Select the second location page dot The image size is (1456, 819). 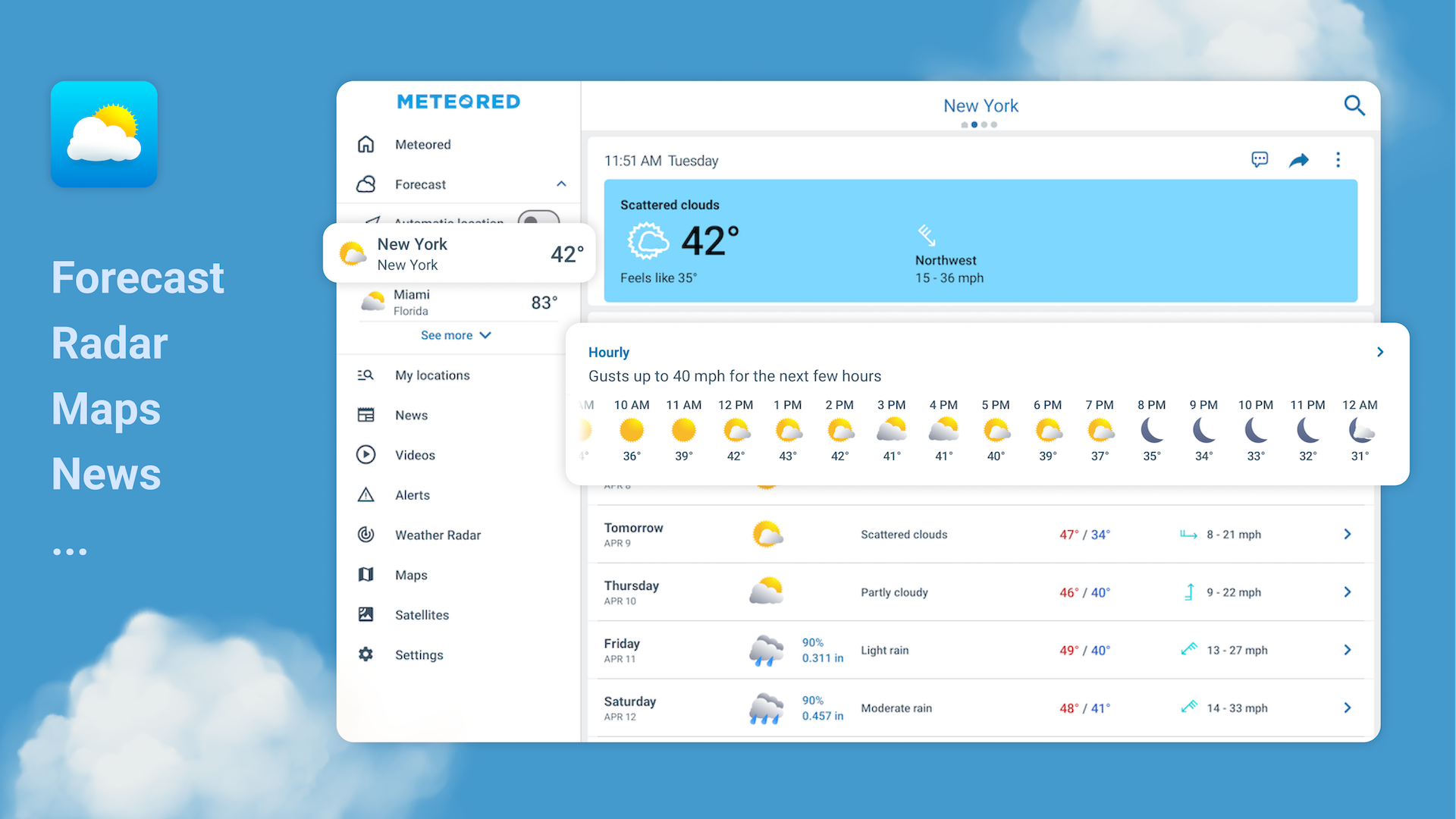click(974, 124)
